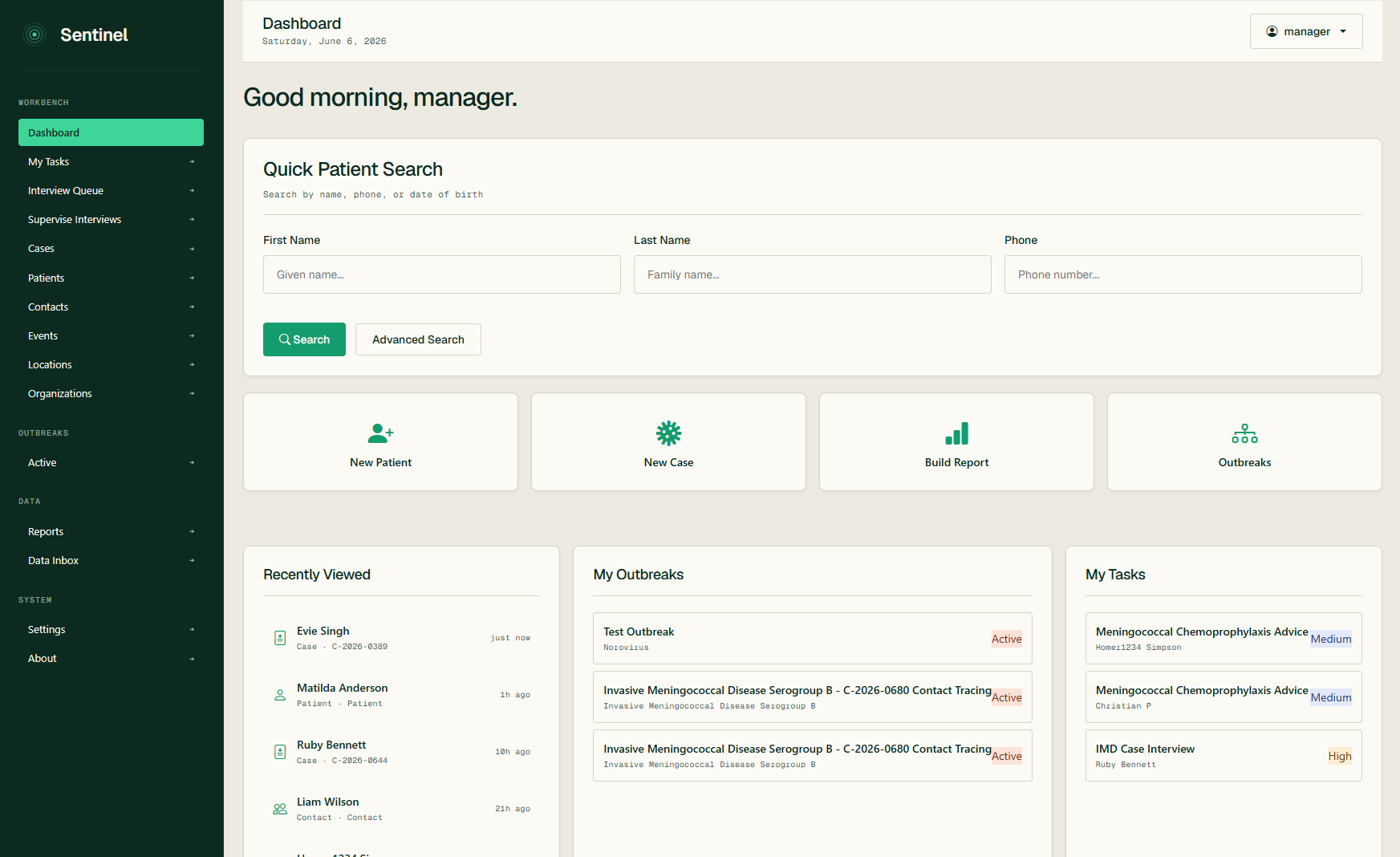Open chemoprophylaxis task for Homer1234 Simpson

1223,639
